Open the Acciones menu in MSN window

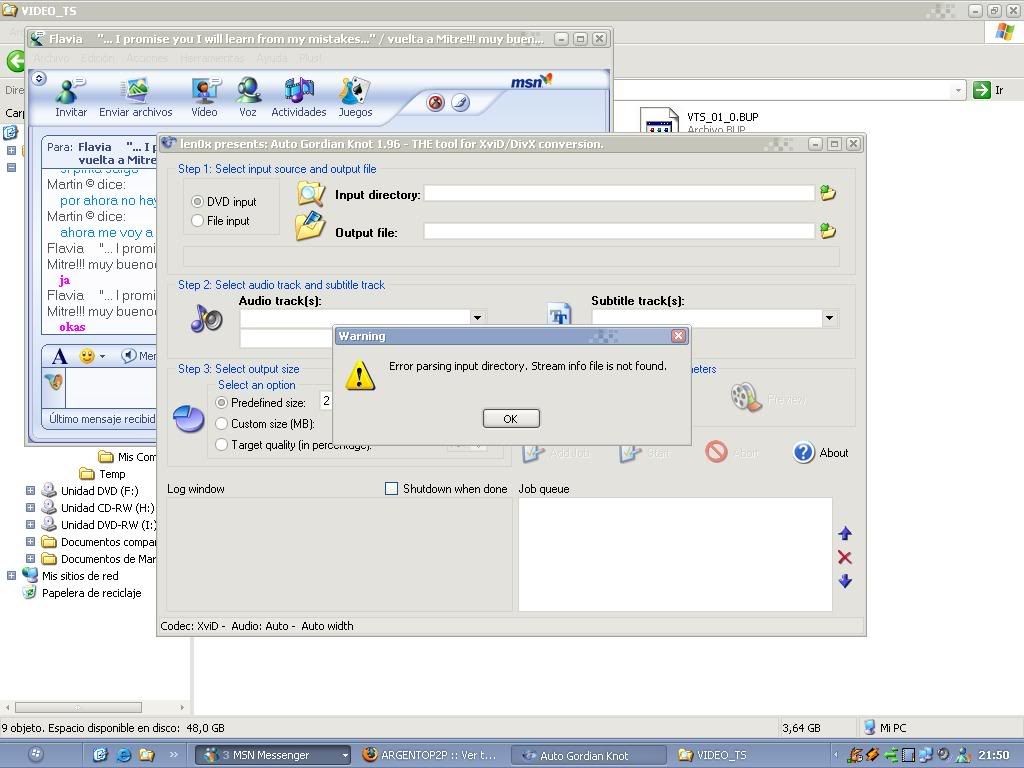(x=147, y=58)
